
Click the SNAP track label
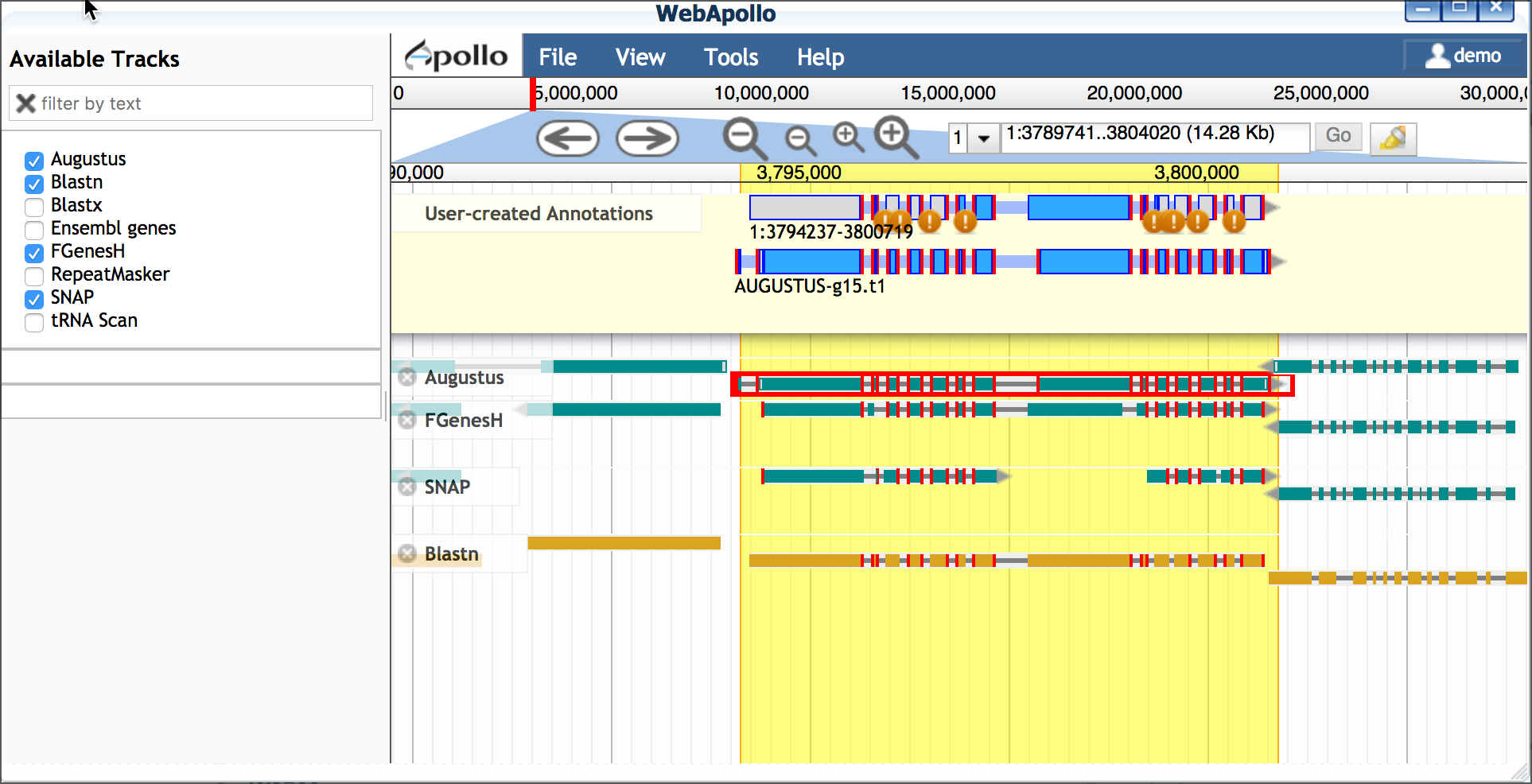coord(447,487)
